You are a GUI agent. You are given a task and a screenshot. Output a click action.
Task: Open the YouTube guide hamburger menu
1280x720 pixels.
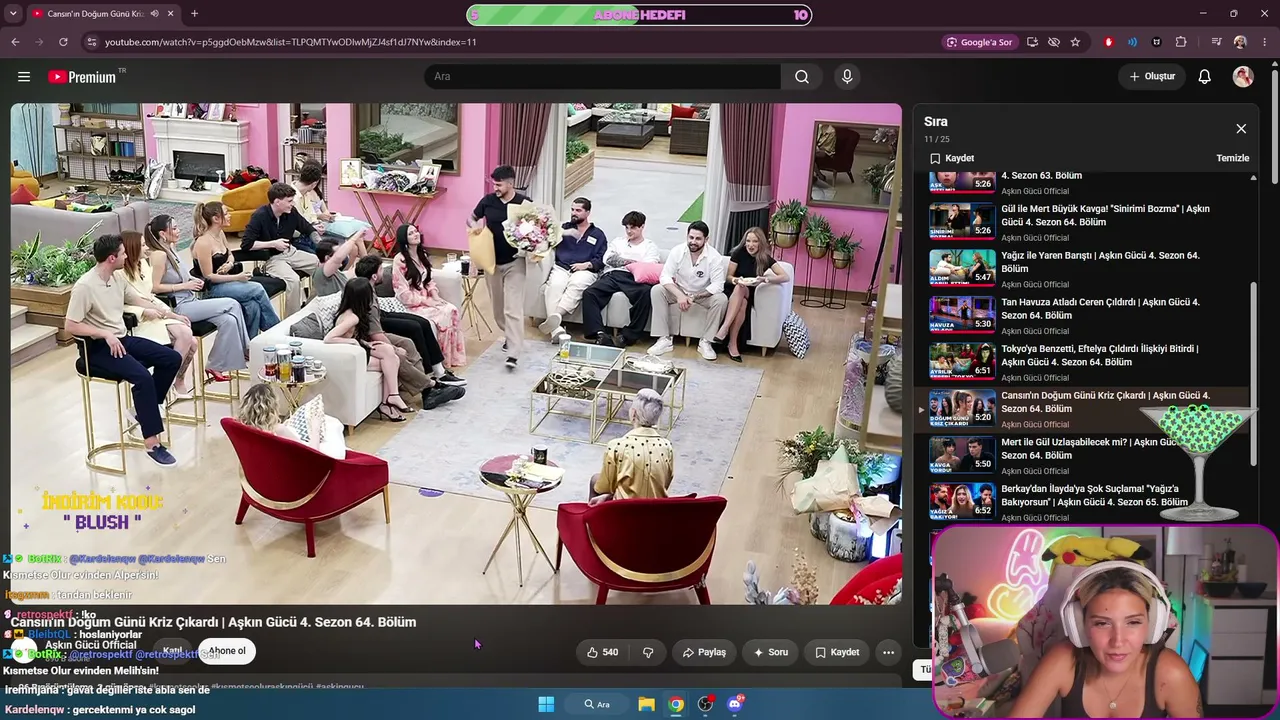click(x=24, y=77)
